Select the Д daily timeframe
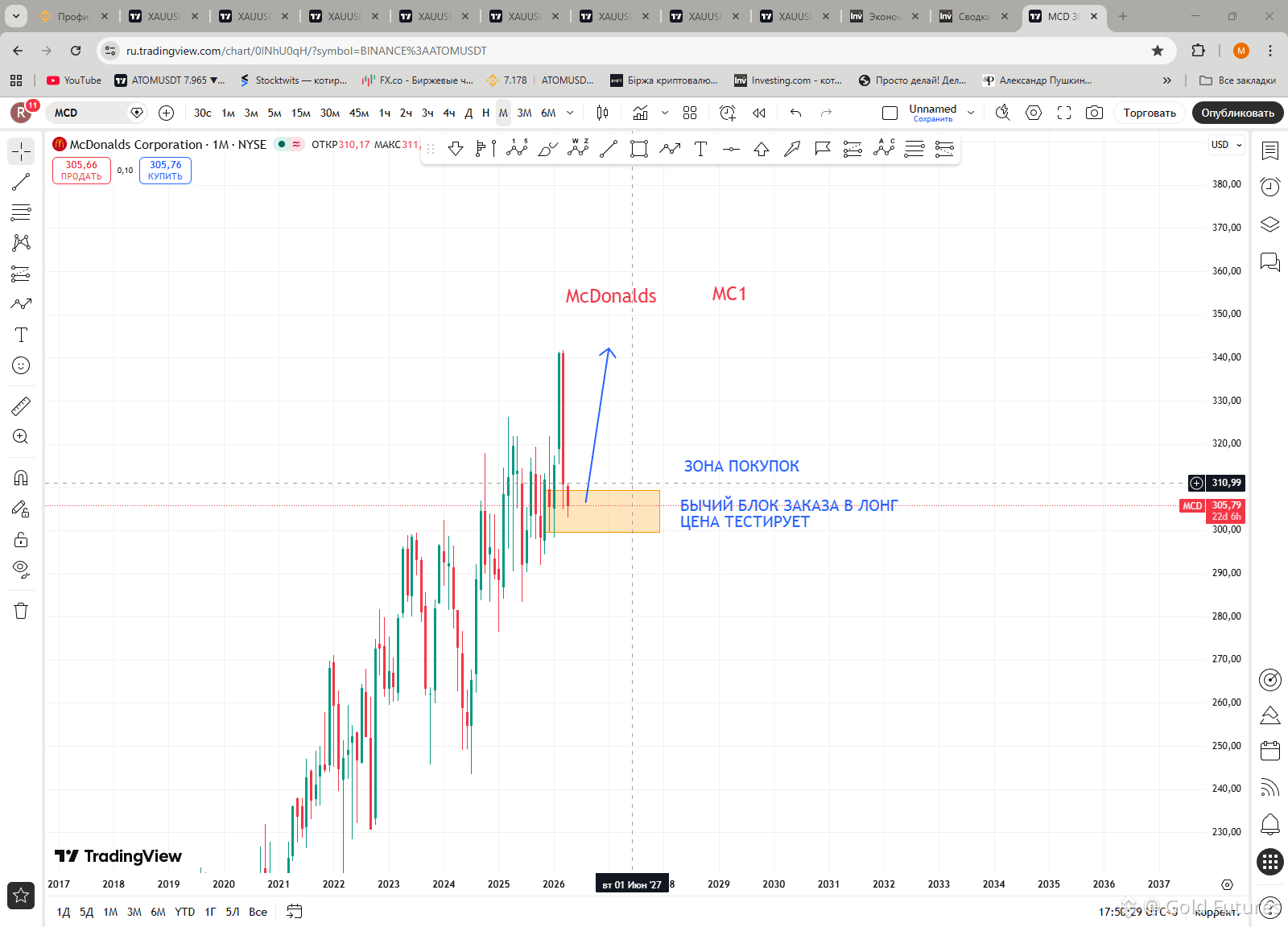Screen dimensions: 1288x927 [x=469, y=113]
